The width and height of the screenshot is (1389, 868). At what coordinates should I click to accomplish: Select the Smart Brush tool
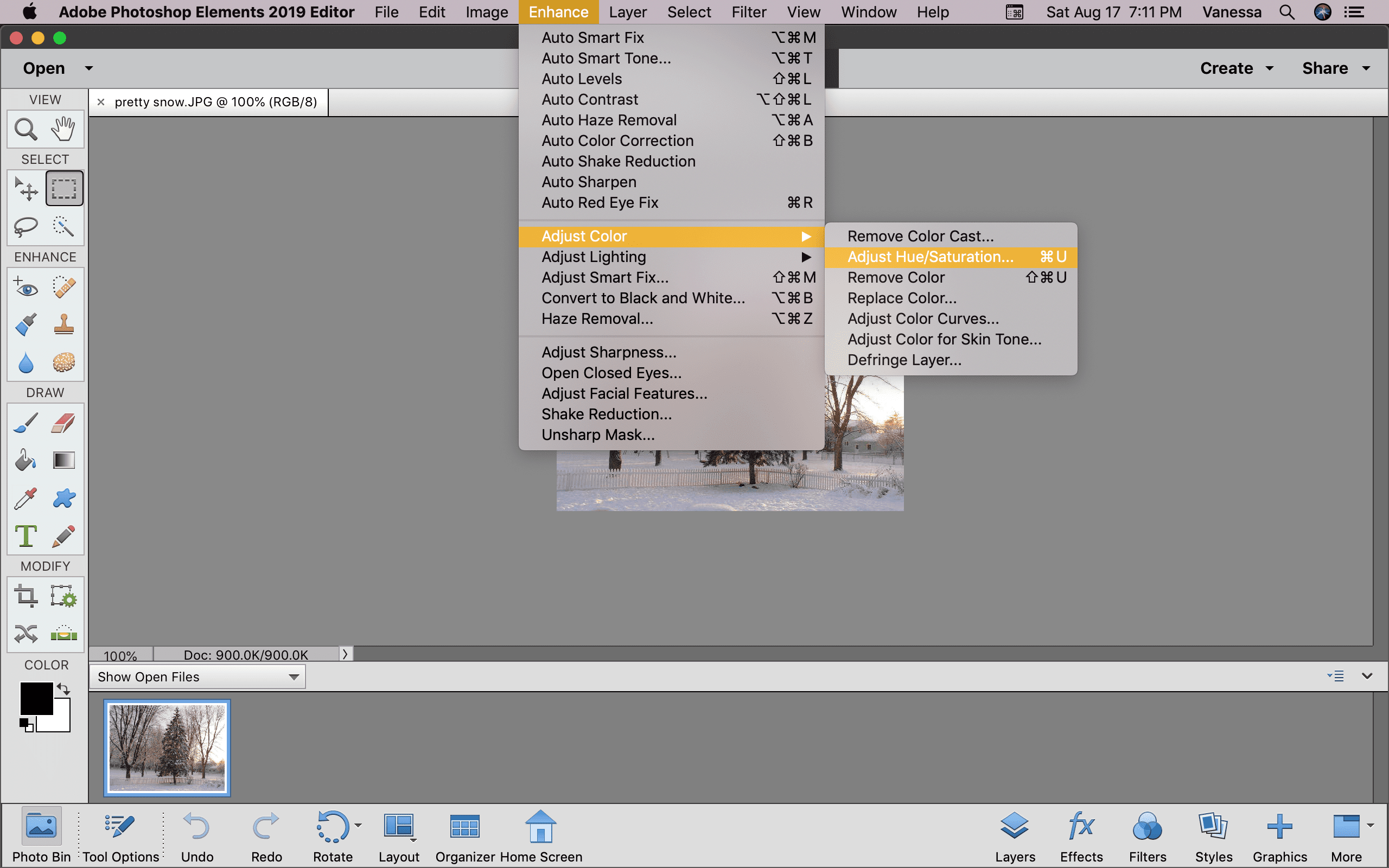pos(26,324)
